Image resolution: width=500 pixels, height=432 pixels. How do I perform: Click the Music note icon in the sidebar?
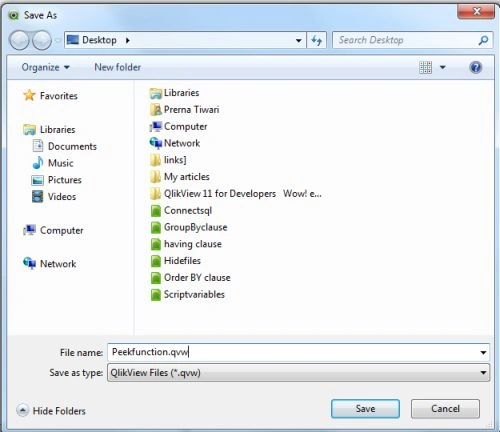[x=38, y=163]
